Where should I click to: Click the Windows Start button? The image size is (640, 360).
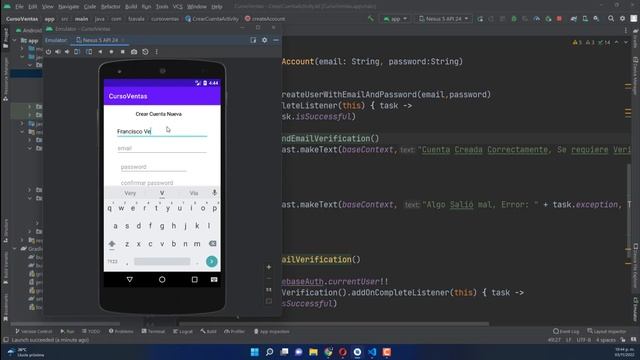pos(254,352)
